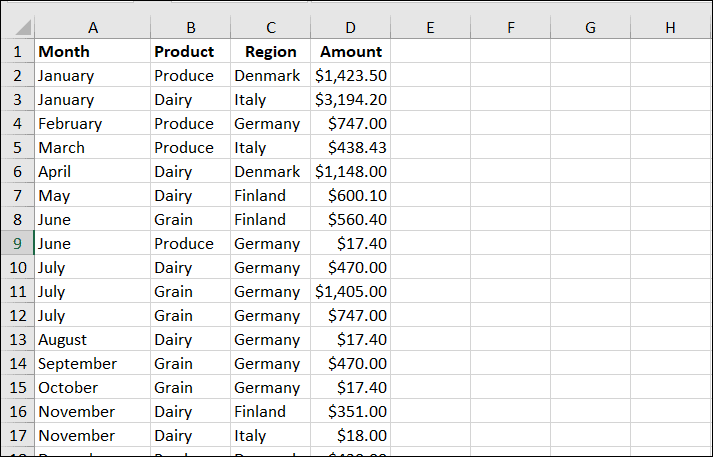The image size is (713, 457).
Task: Click the Product header cell
Action: pyautogui.click(x=191, y=51)
